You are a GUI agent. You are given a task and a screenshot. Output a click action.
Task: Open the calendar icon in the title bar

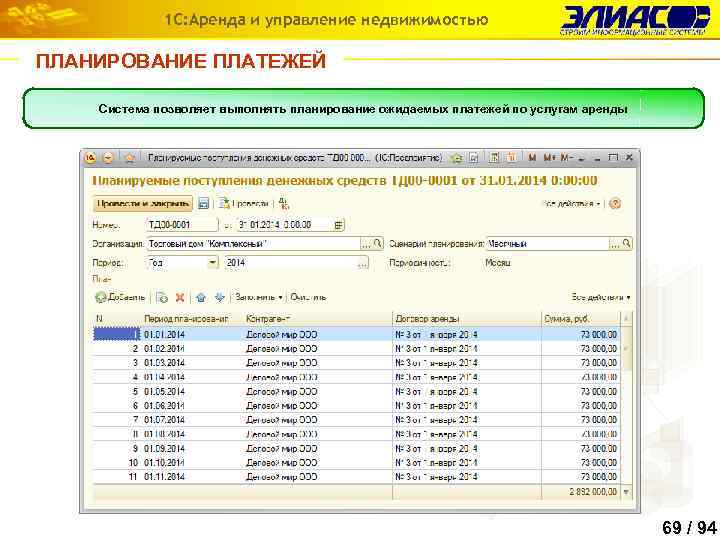(x=511, y=158)
